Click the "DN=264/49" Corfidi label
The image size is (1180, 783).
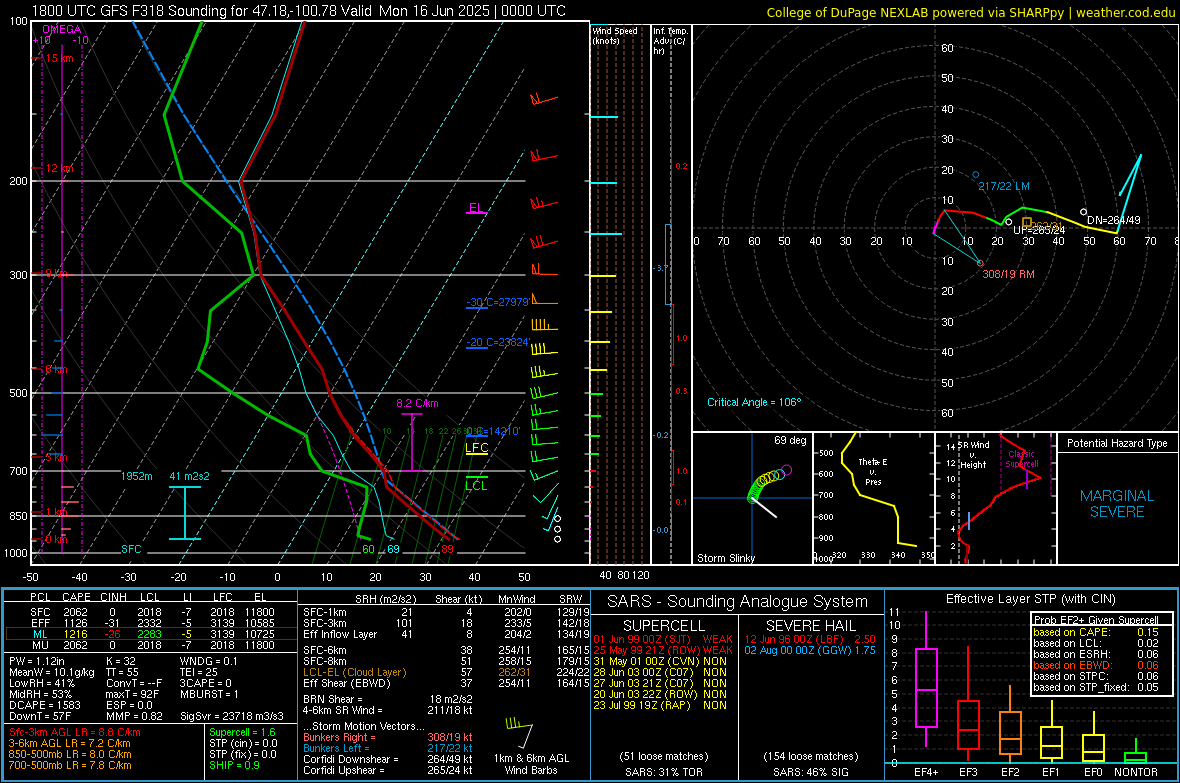coord(1113,220)
